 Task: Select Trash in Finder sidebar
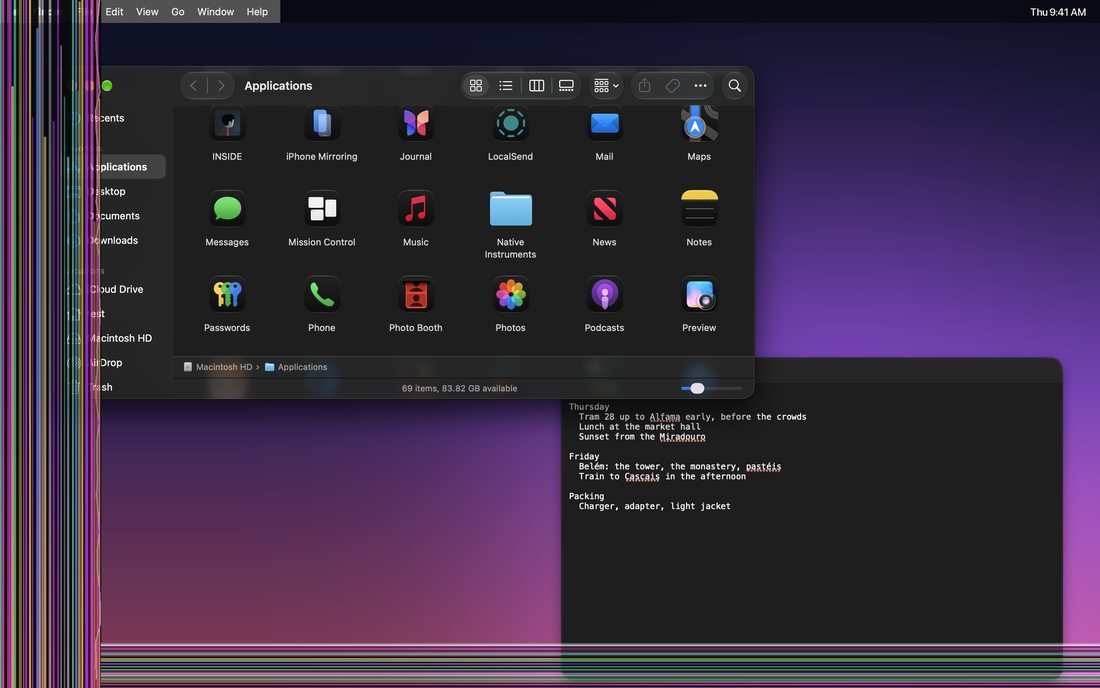point(114,387)
